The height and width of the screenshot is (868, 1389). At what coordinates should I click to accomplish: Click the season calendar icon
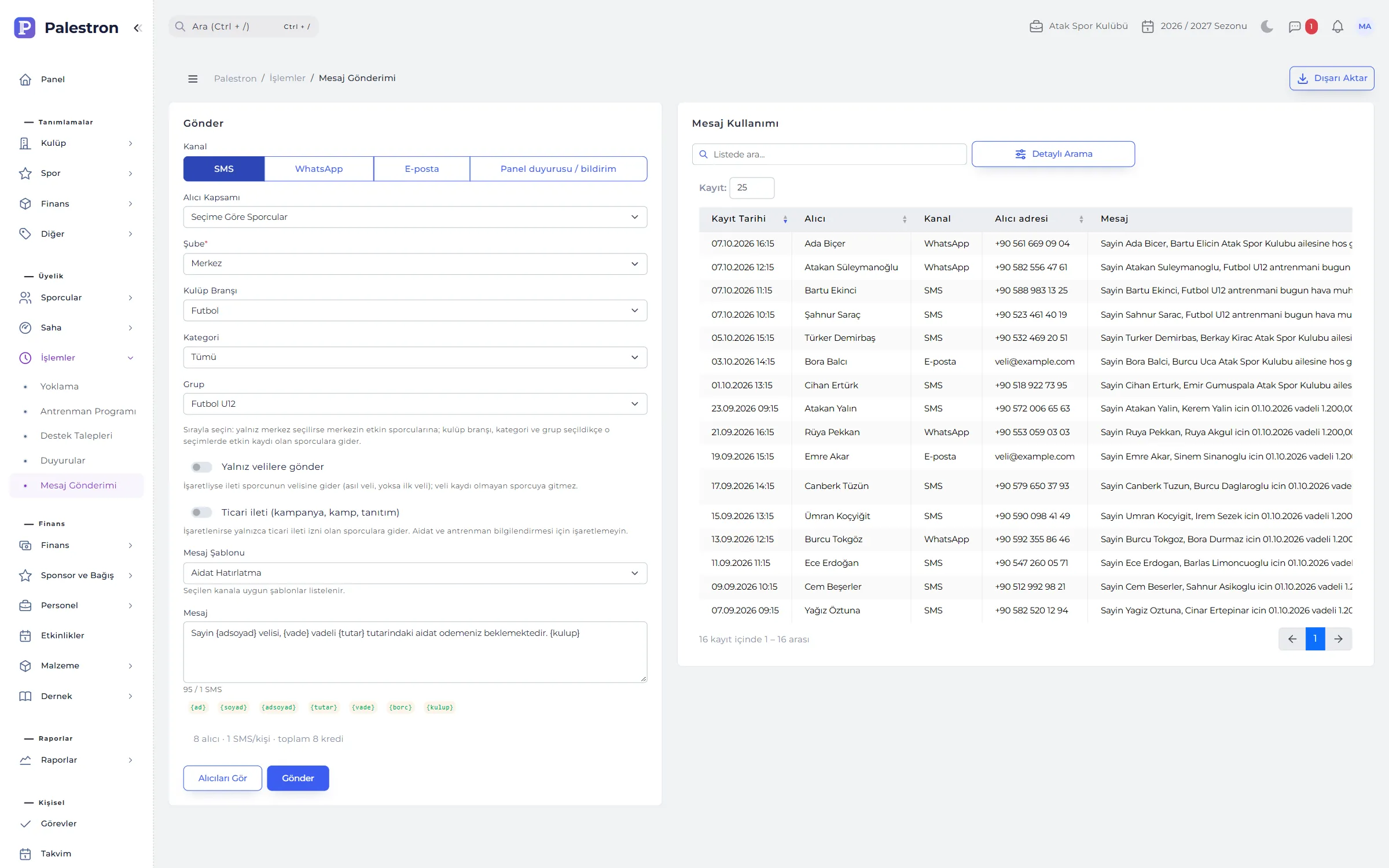point(1148,27)
